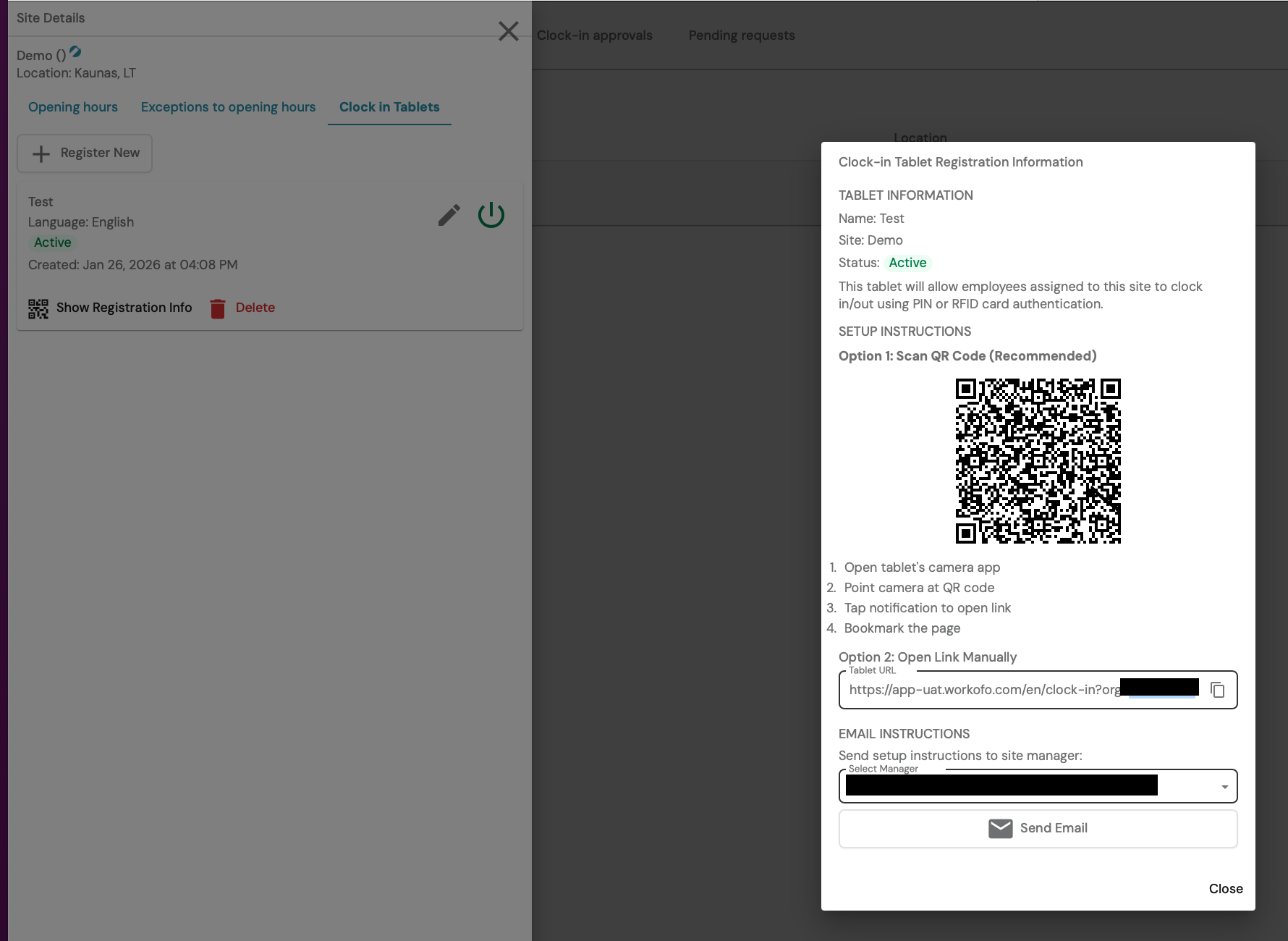
Task: Click the Select Manager combo box
Action: click(1038, 786)
